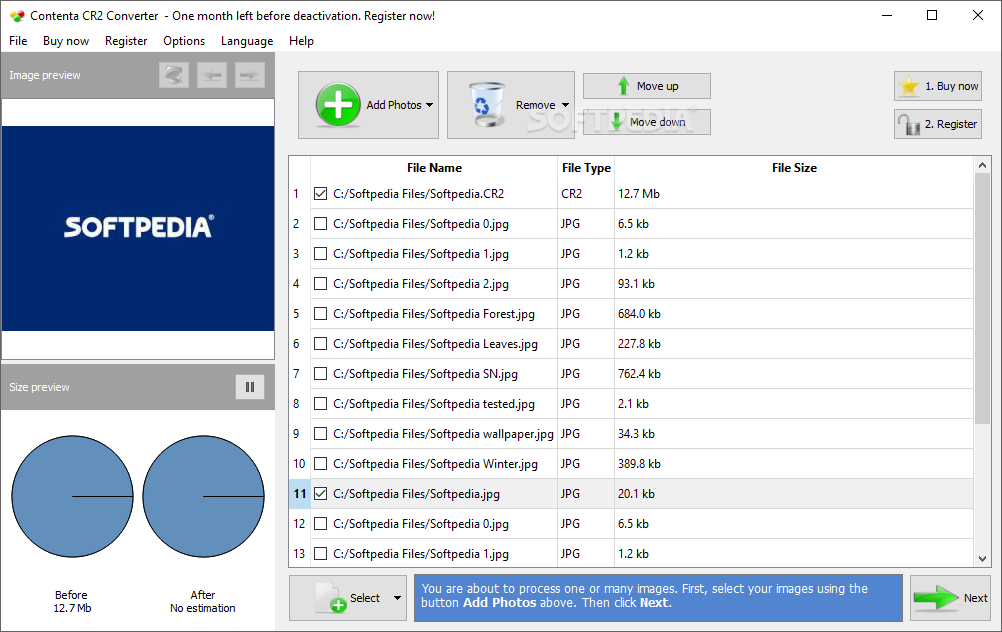Click the green plus Add Photos icon

click(x=338, y=104)
